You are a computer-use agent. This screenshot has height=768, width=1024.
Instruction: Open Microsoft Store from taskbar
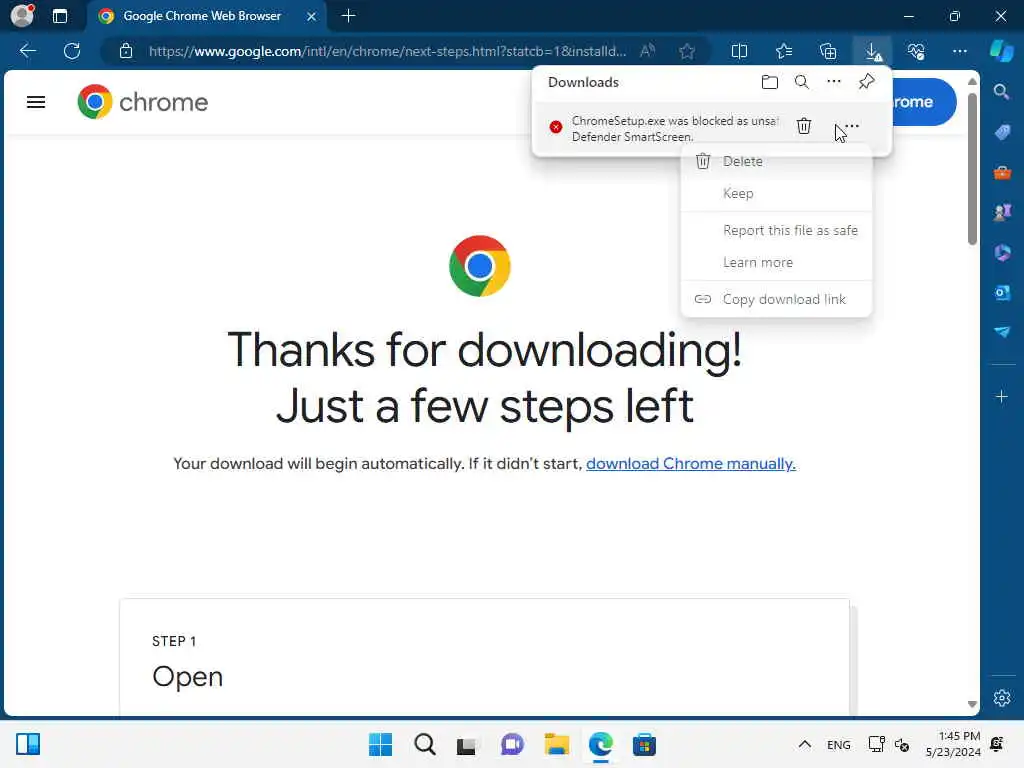(644, 744)
